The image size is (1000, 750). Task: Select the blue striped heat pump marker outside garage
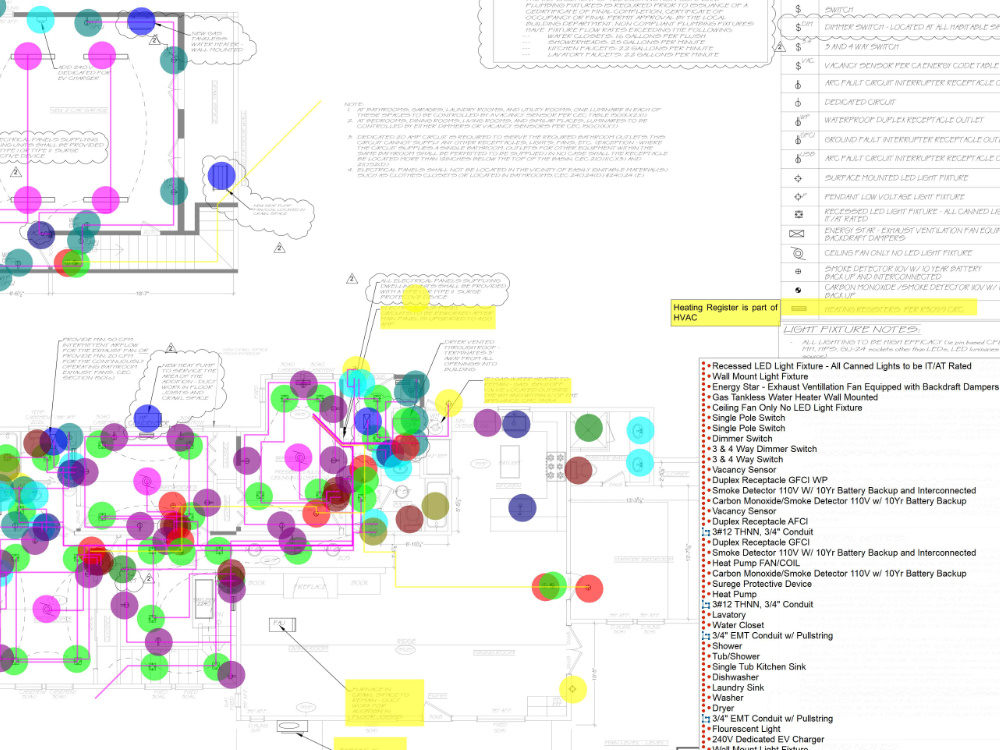coord(221,176)
